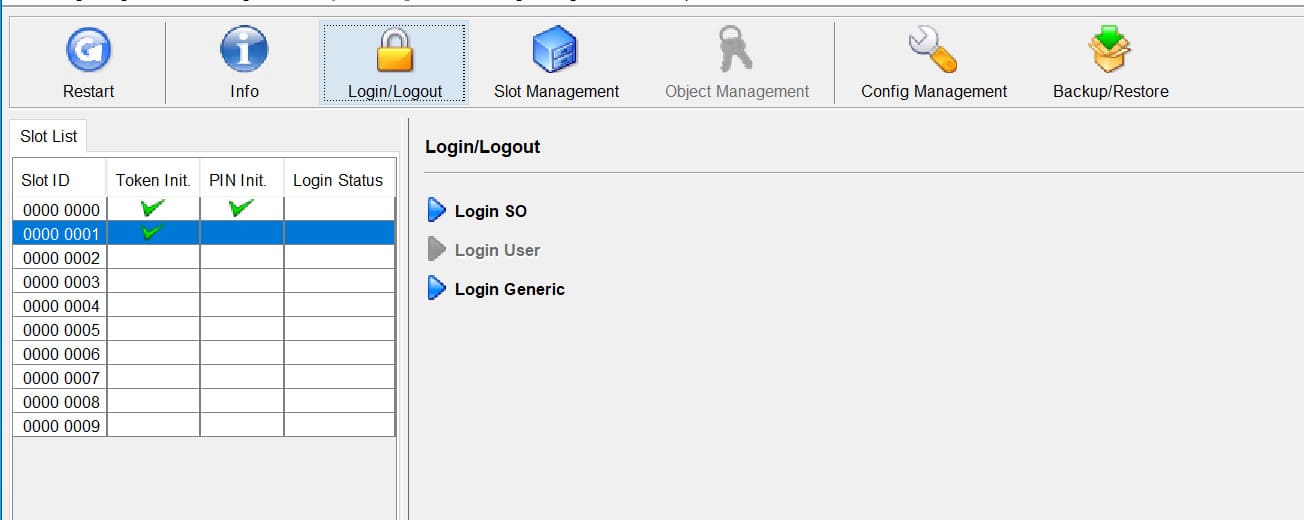Click the Login User link
The height and width of the screenshot is (520, 1304).
click(x=497, y=250)
